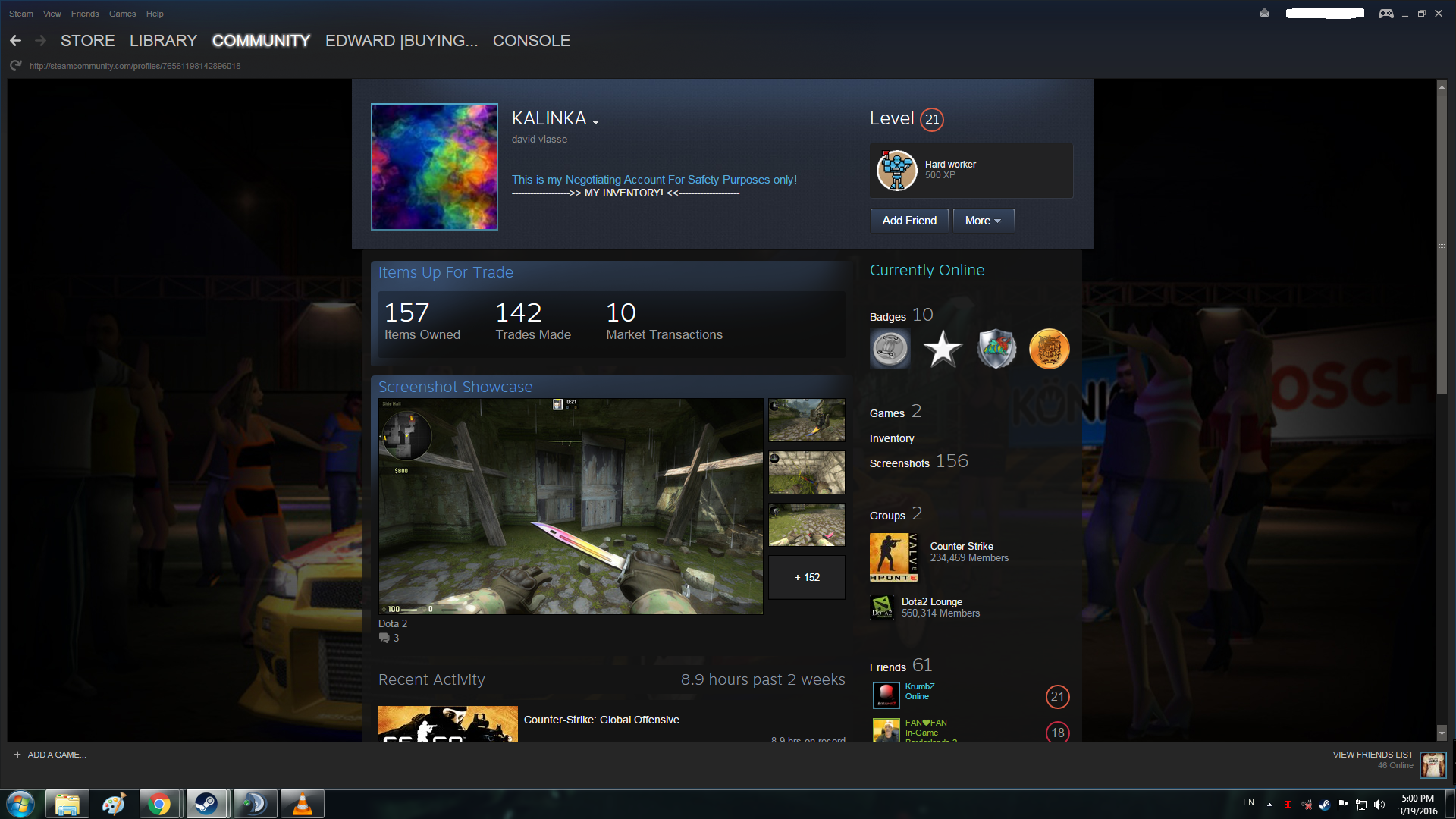Open the Friends 61 link
Viewport: 1456px width, 819px height.
pyautogui.click(x=901, y=666)
